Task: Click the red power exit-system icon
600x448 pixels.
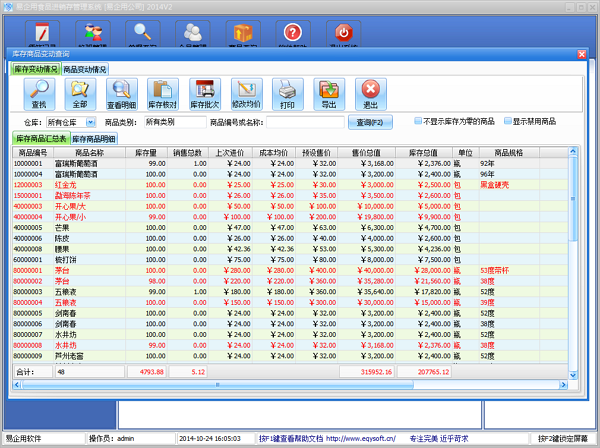Action: (x=344, y=34)
